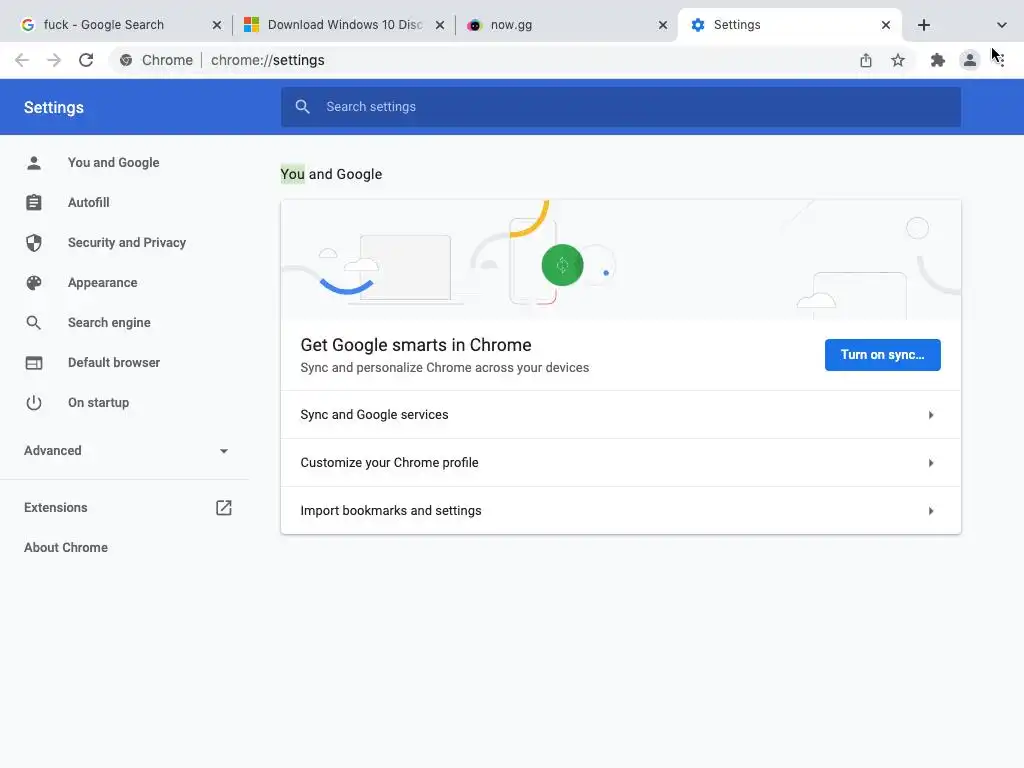Close the Settings tab

[x=886, y=25]
